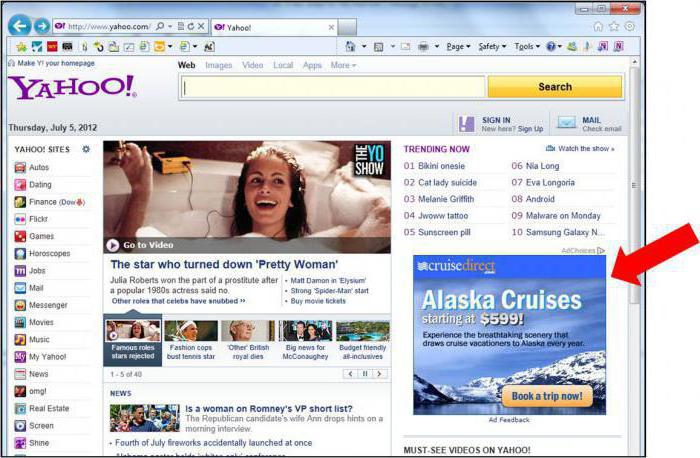Open the Mail envelope icon near Sign In

point(567,123)
